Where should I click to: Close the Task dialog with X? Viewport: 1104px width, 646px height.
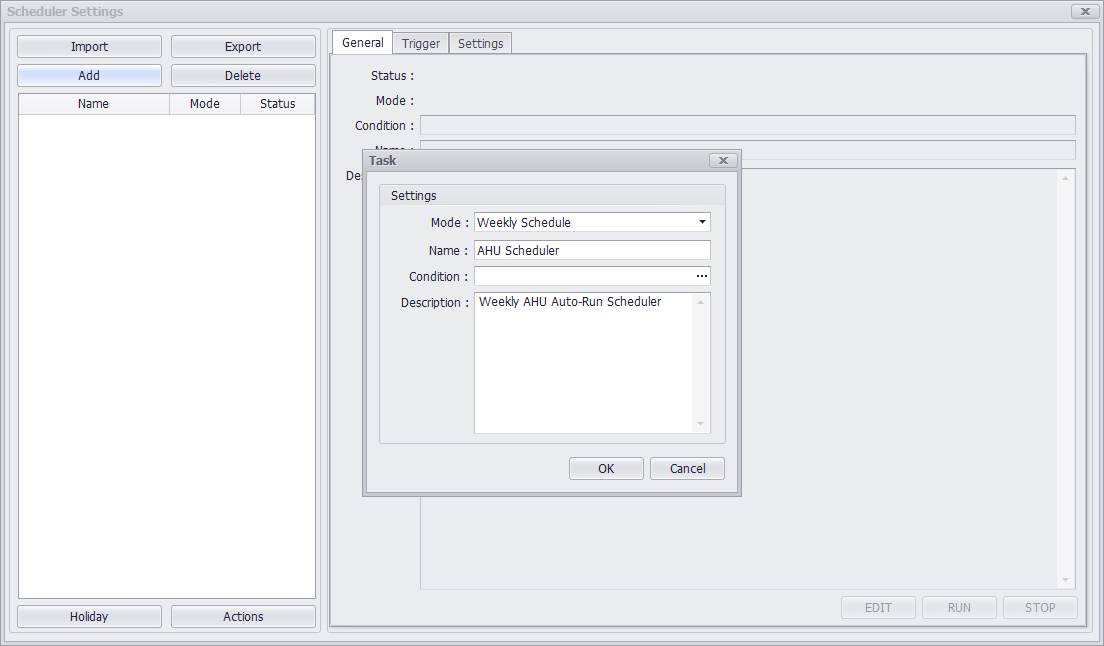pos(723,160)
